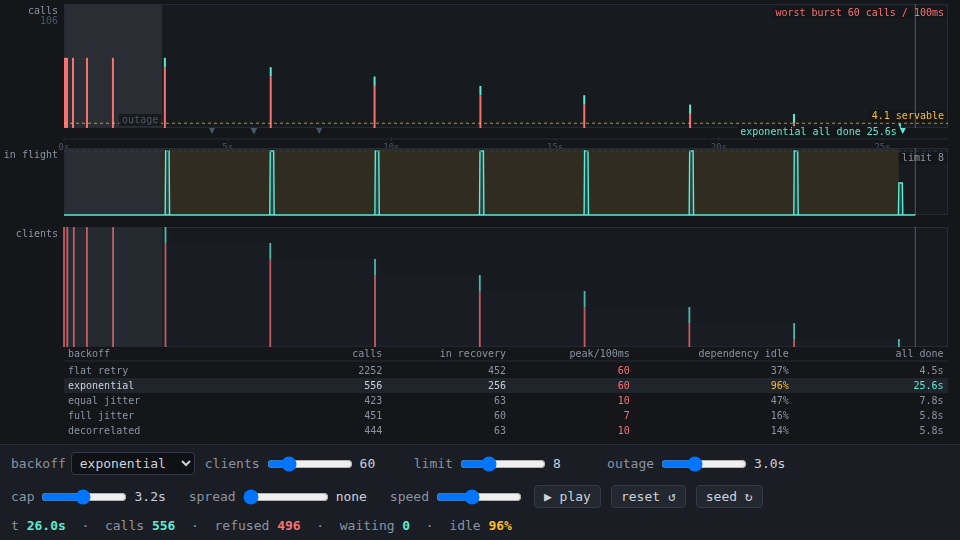Click the '4.1 servable' threshold label
The width and height of the screenshot is (960, 540).
coord(907,115)
